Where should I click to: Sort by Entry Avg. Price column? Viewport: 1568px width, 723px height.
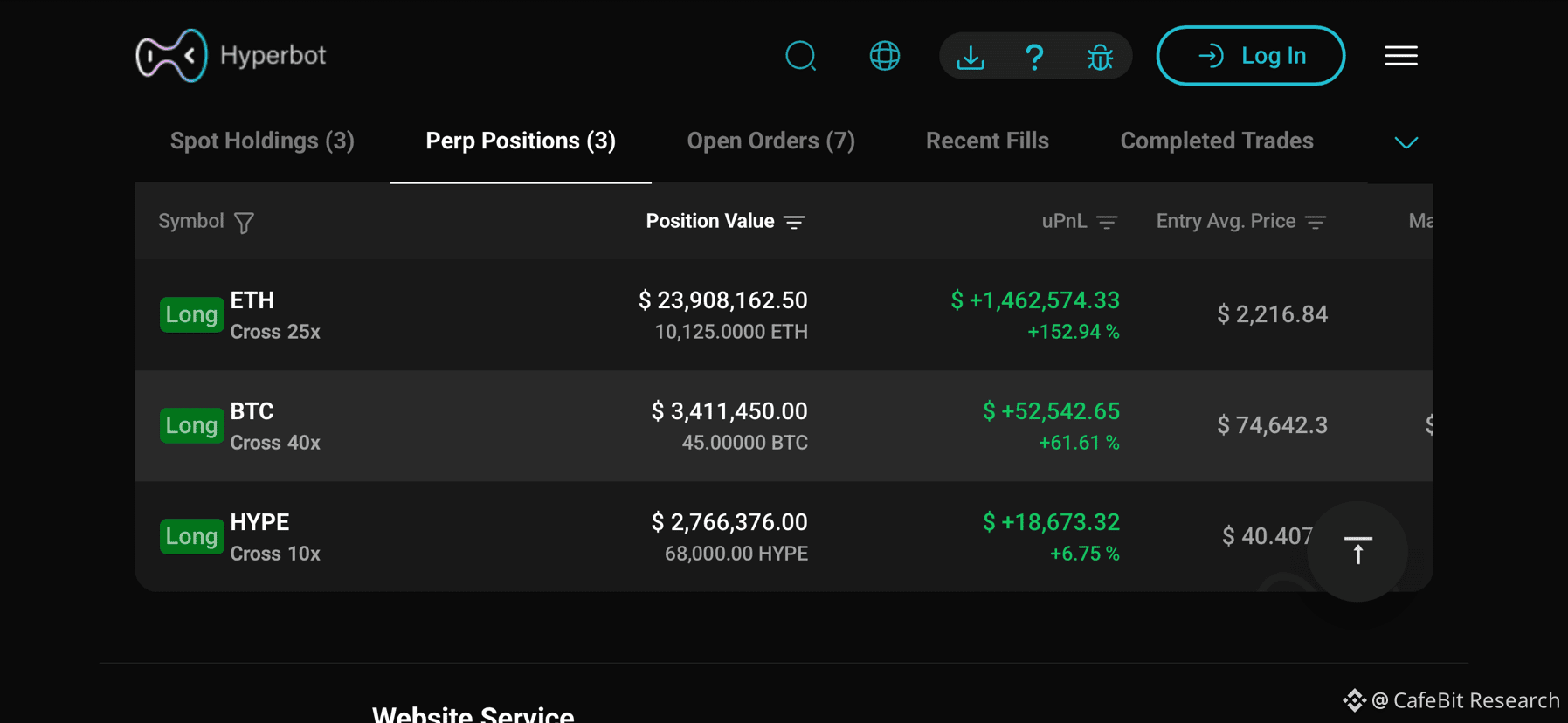[x=1241, y=221]
